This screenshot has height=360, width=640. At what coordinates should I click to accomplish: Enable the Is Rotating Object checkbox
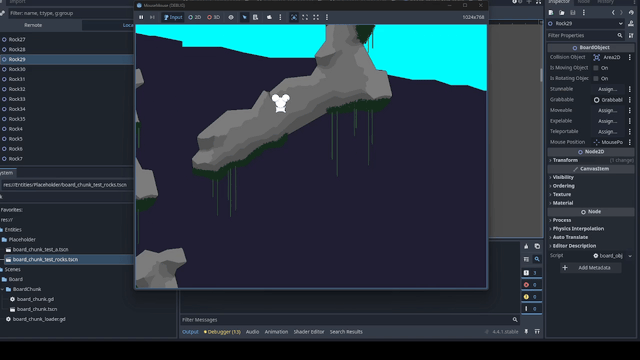pos(596,78)
